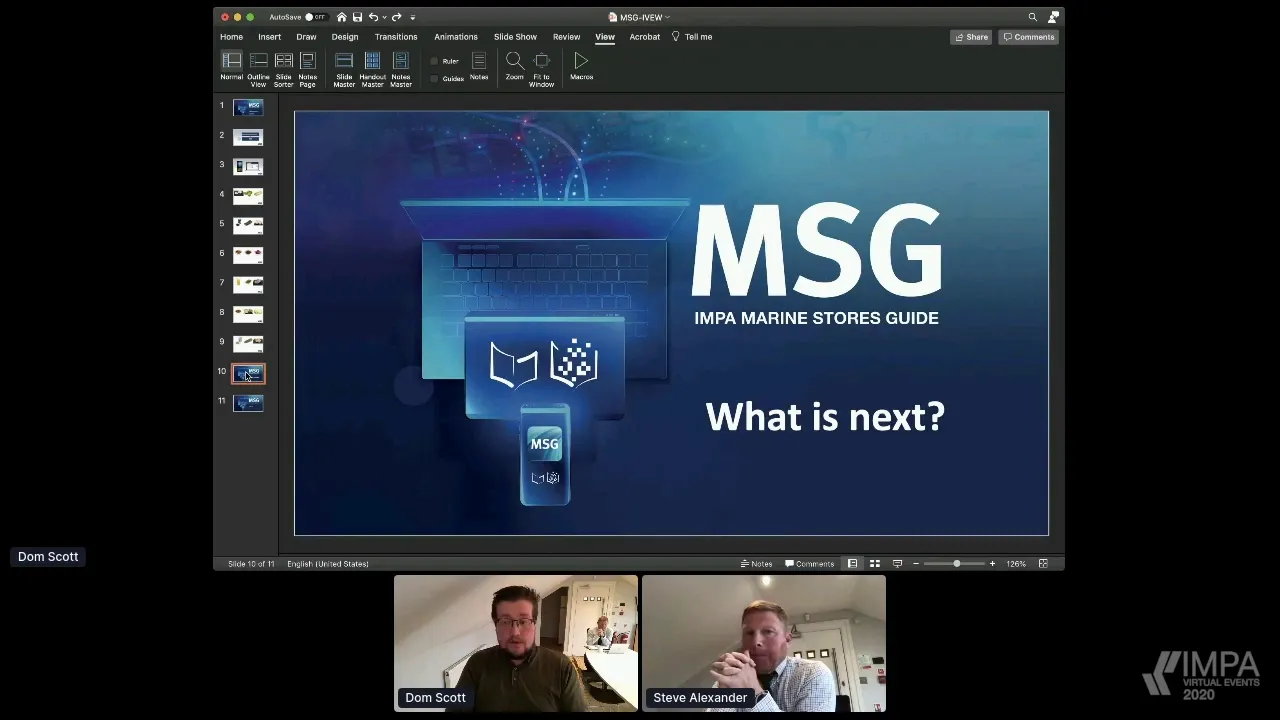This screenshot has width=1280, height=720.
Task: Open the Draw tab
Action: pos(306,37)
